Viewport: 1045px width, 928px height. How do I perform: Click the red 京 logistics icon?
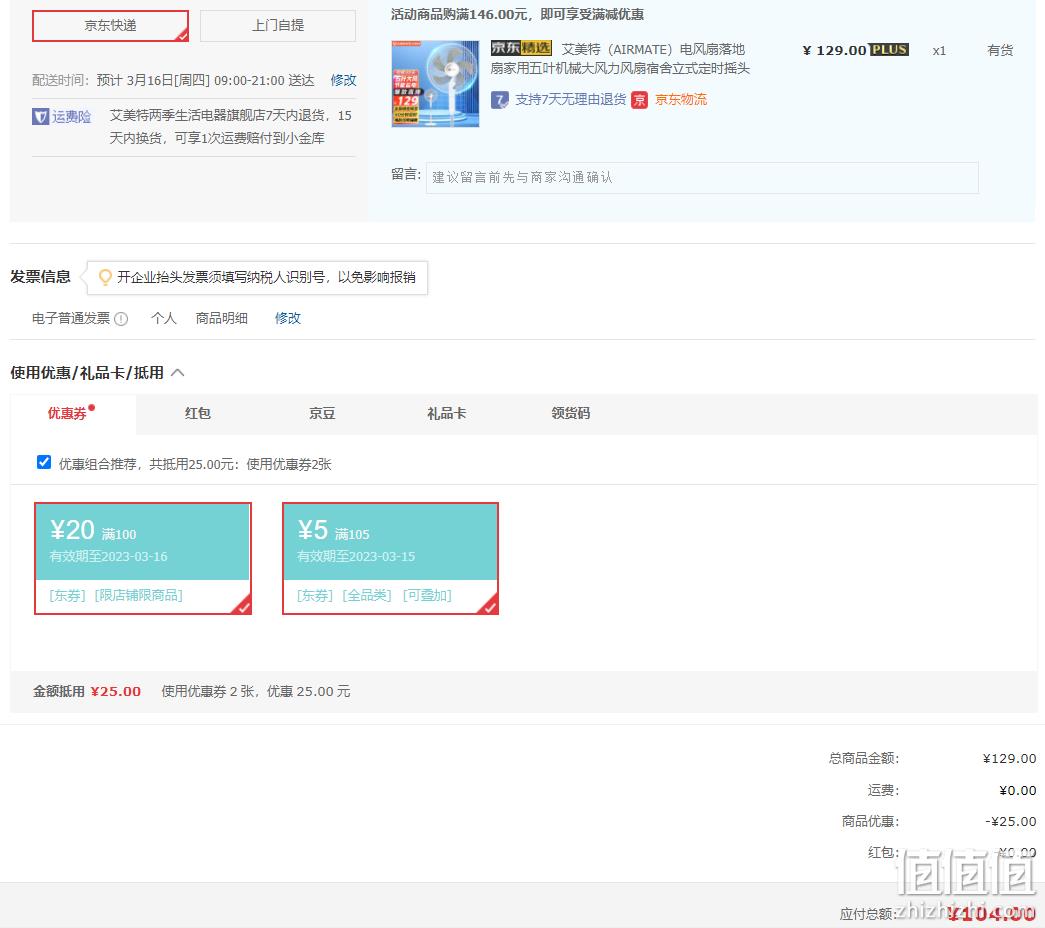[x=640, y=100]
